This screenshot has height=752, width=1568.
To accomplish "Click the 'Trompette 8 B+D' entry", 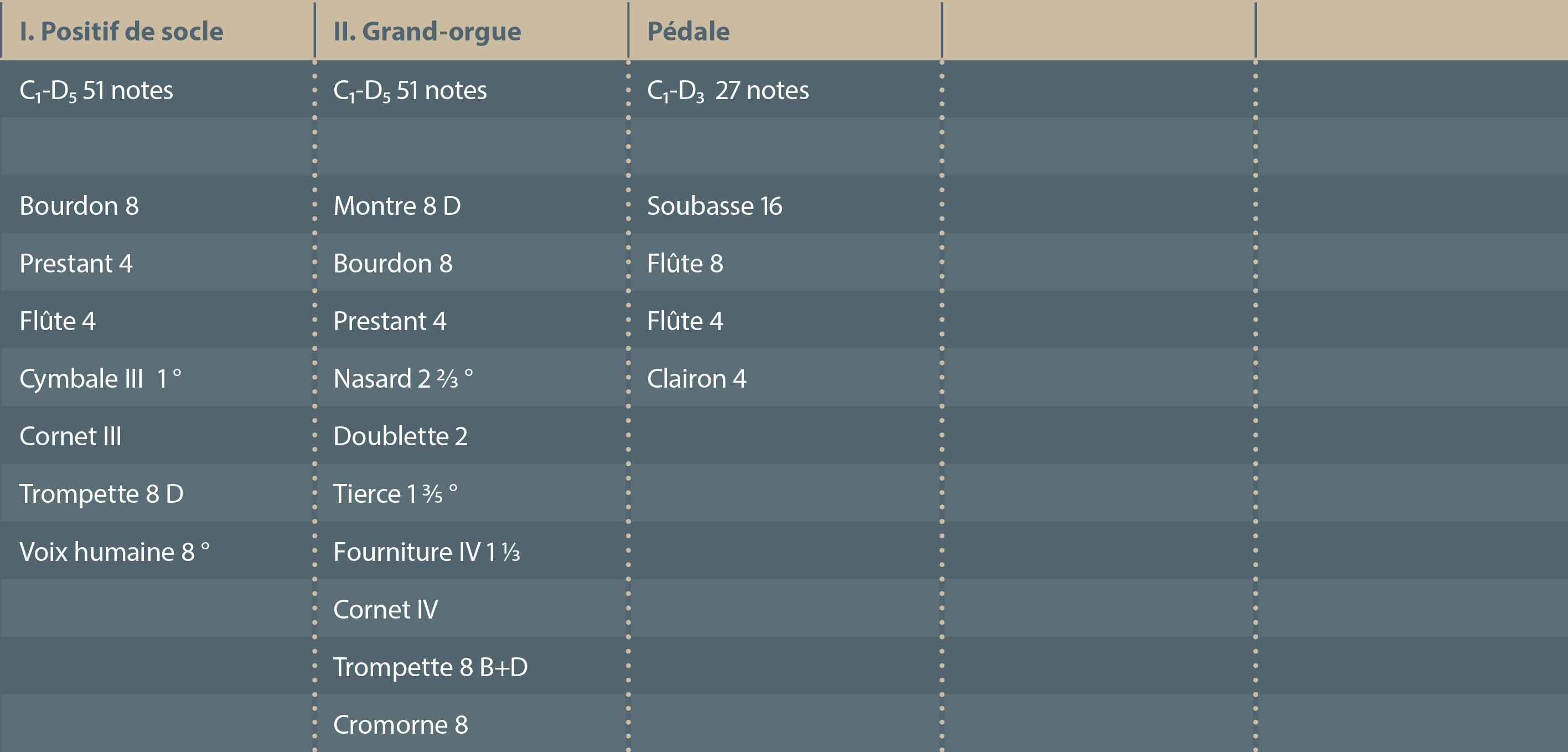I will tap(429, 667).
